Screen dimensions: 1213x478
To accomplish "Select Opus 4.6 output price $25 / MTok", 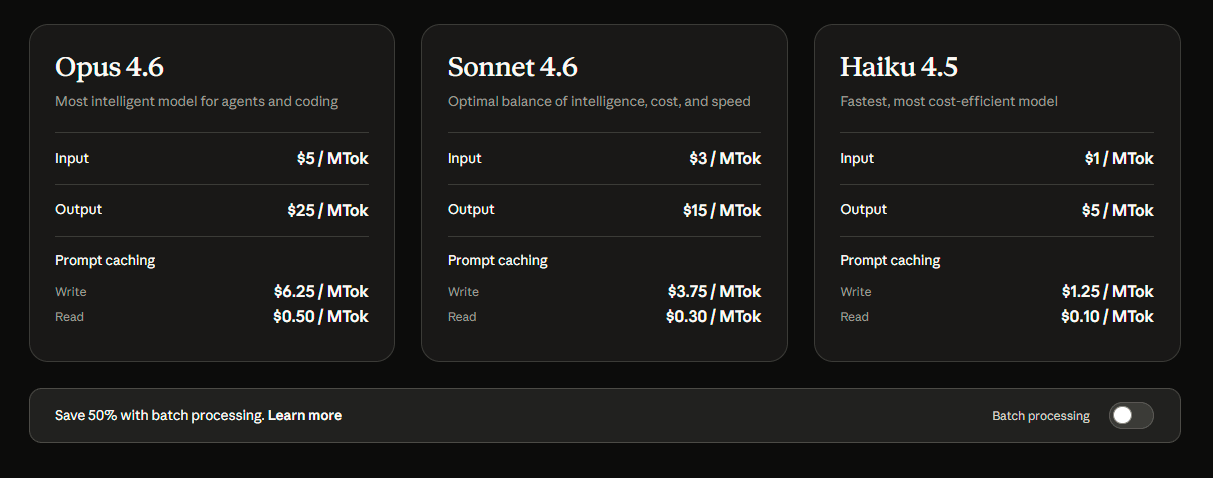I will (327, 211).
